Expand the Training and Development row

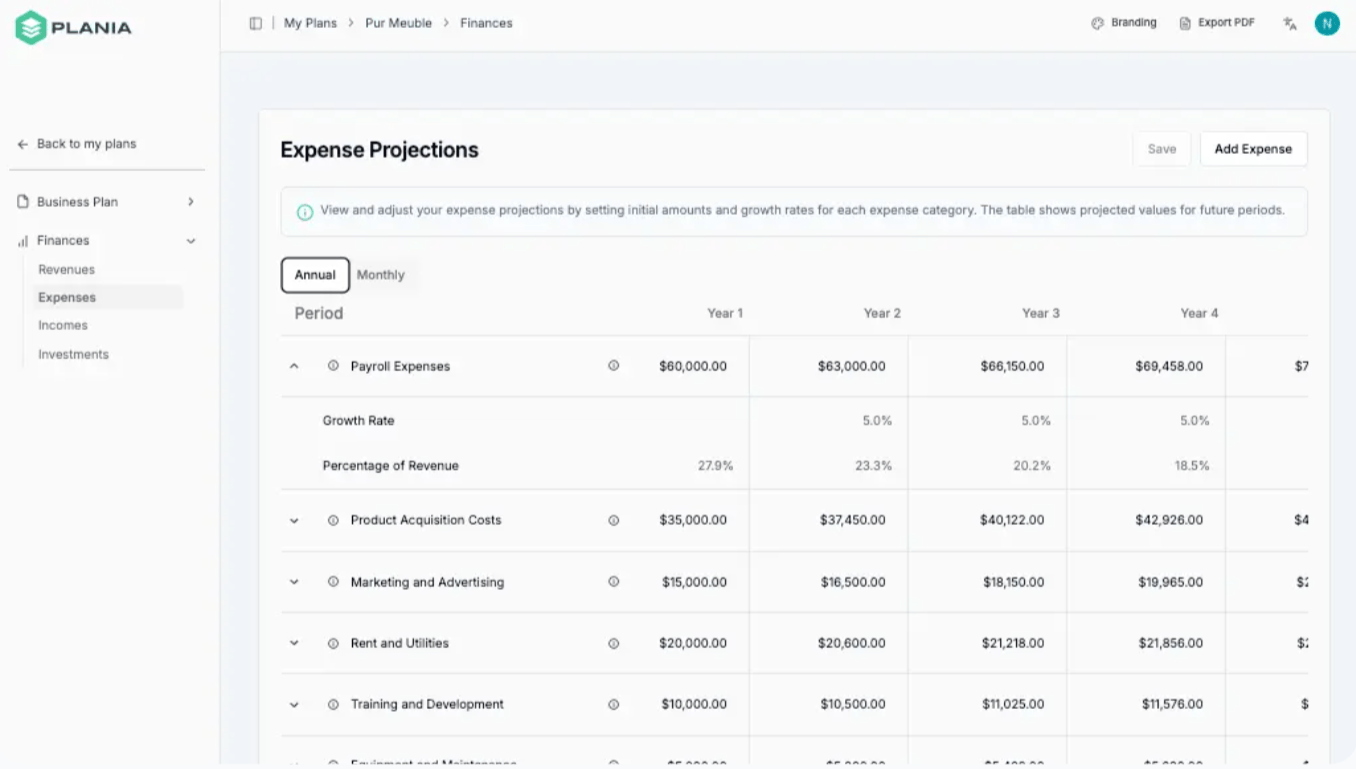pyautogui.click(x=294, y=705)
